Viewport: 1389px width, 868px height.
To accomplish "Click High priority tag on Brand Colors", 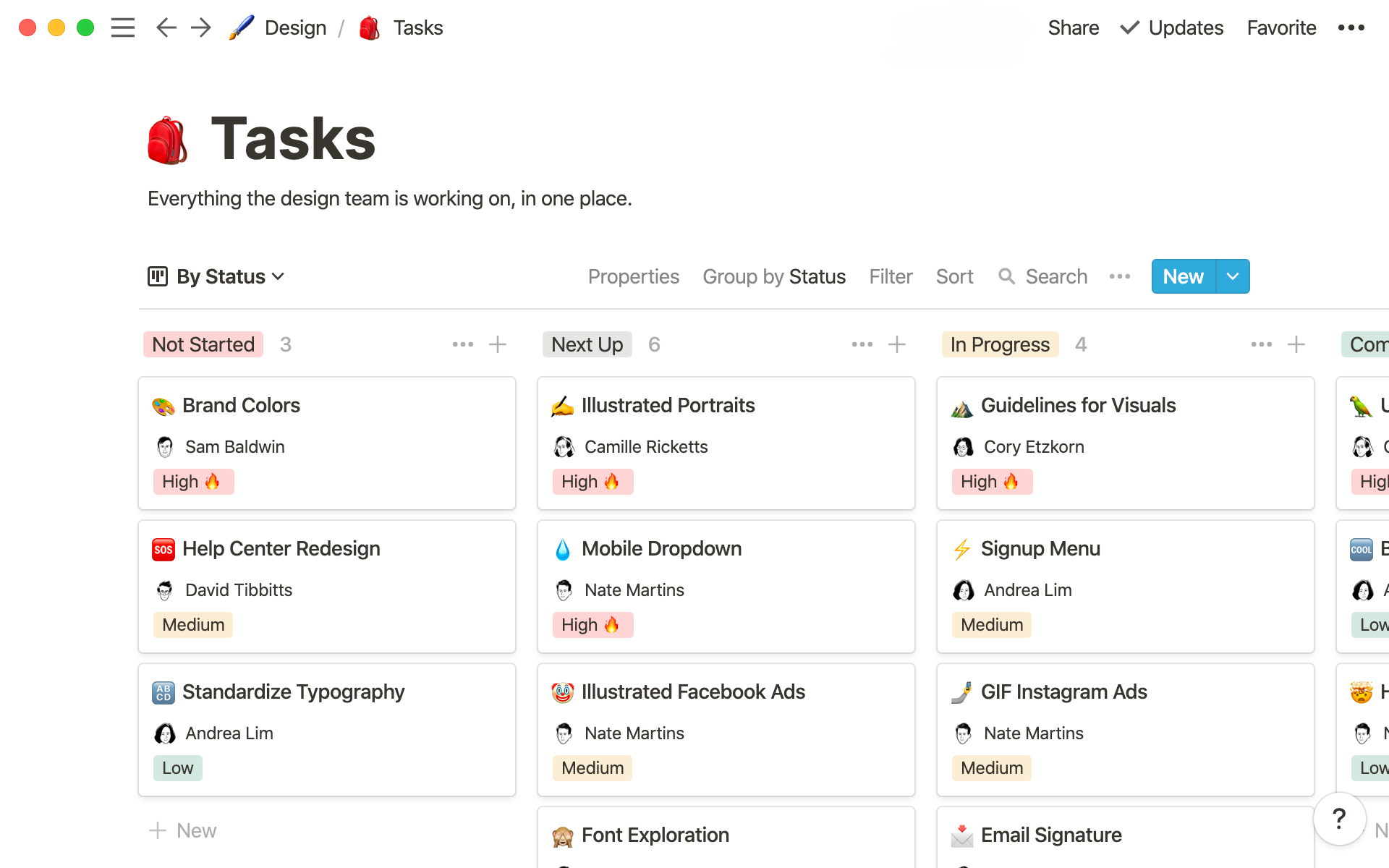I will [193, 481].
